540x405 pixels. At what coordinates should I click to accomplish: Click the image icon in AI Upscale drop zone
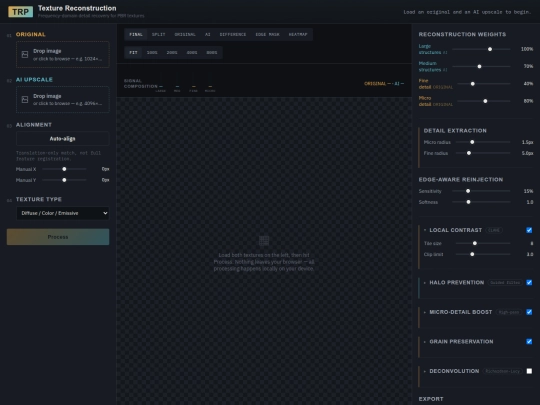point(25,100)
